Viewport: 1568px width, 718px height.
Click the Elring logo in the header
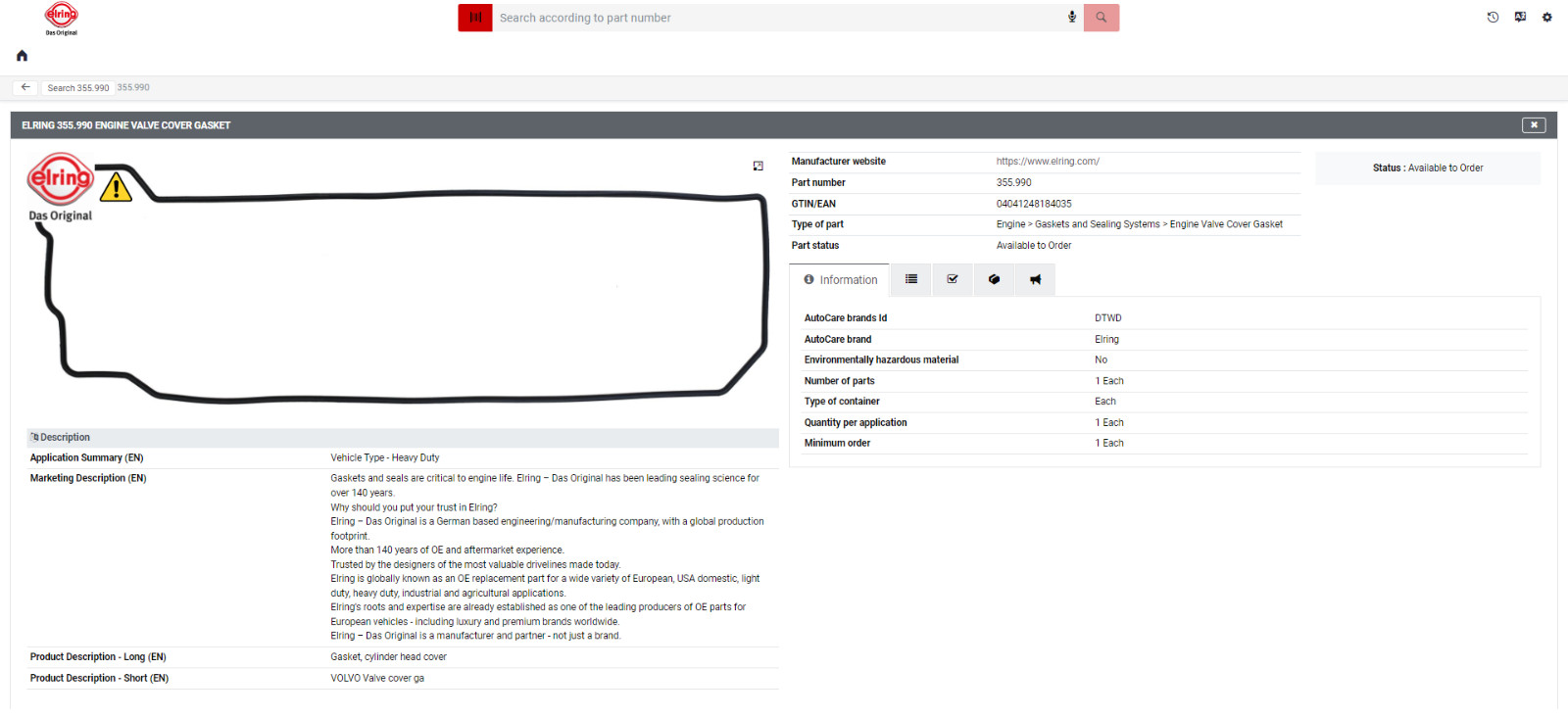coord(61,19)
